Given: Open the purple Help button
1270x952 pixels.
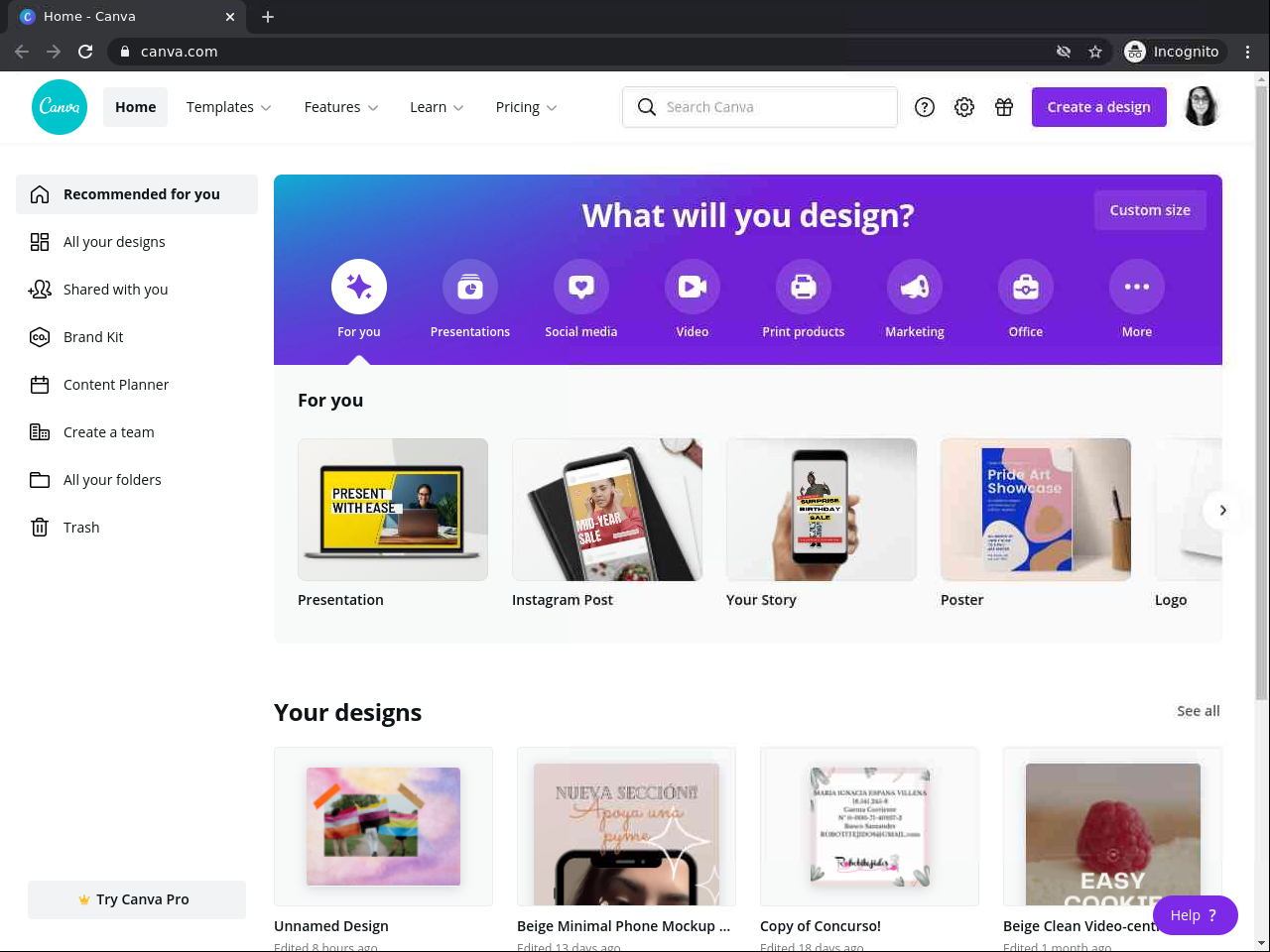Looking at the screenshot, I should pyautogui.click(x=1195, y=915).
